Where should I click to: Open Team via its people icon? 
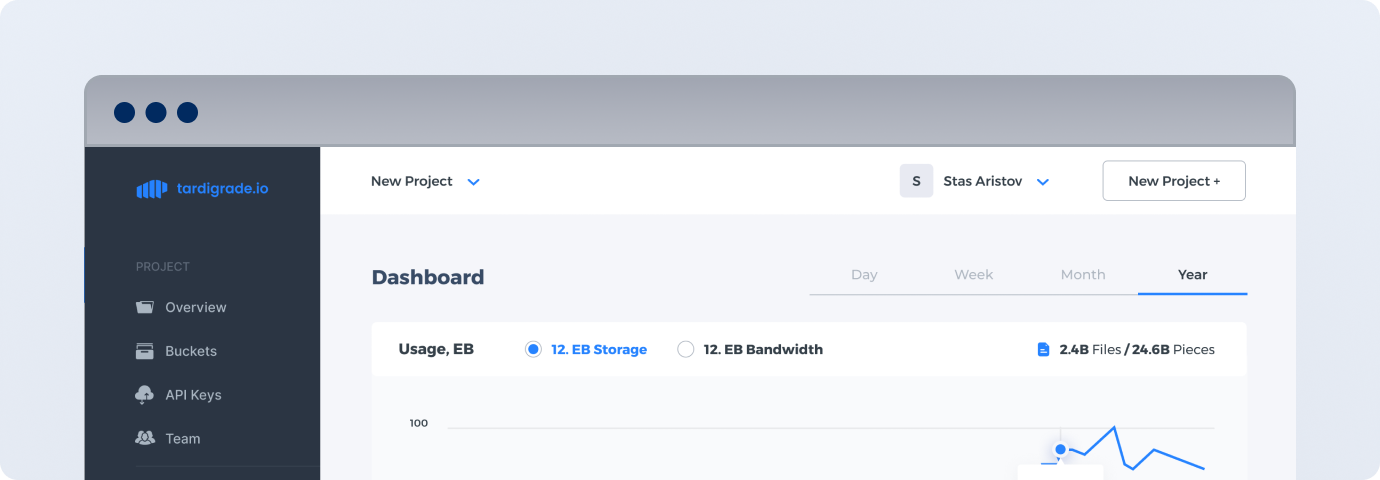point(145,438)
